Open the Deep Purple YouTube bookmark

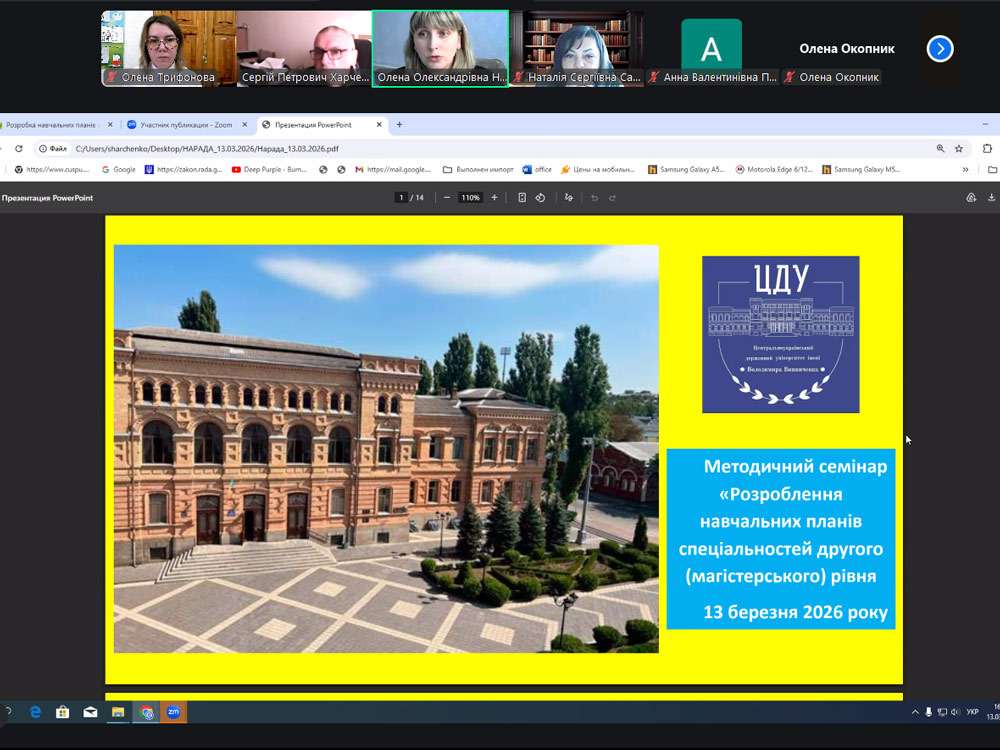coord(269,170)
